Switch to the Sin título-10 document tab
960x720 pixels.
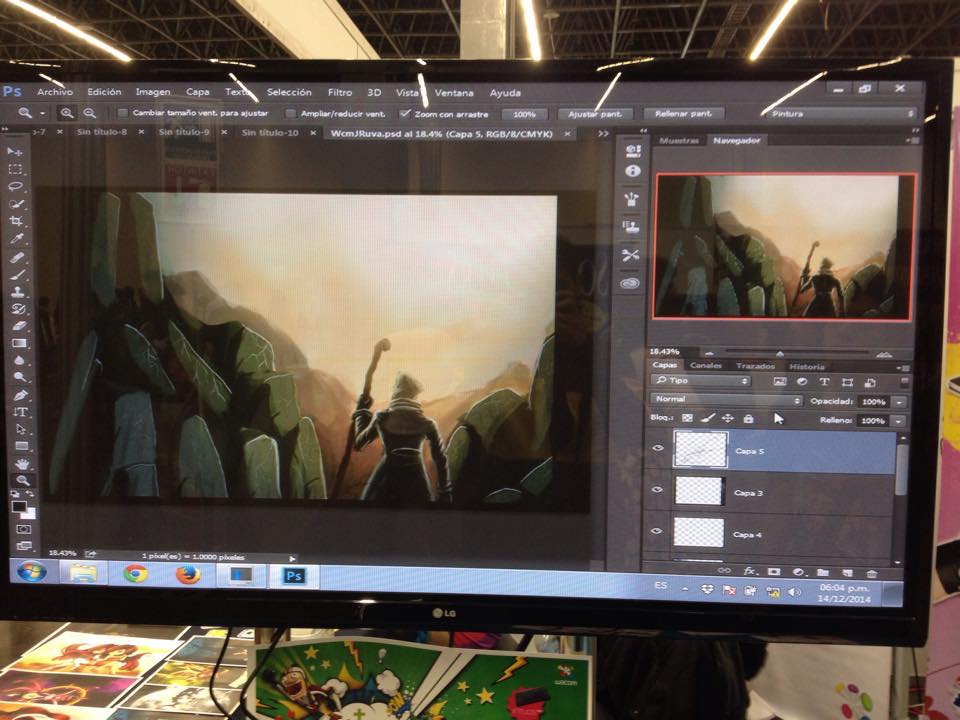(270, 132)
